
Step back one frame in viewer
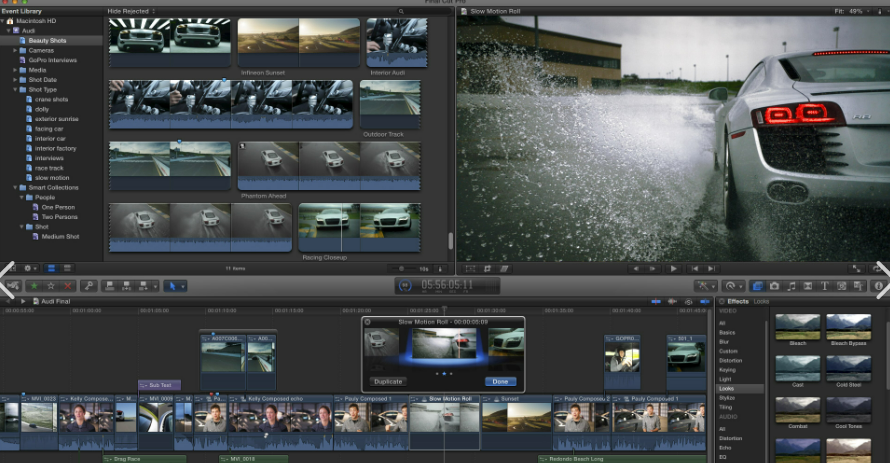[x=636, y=268]
